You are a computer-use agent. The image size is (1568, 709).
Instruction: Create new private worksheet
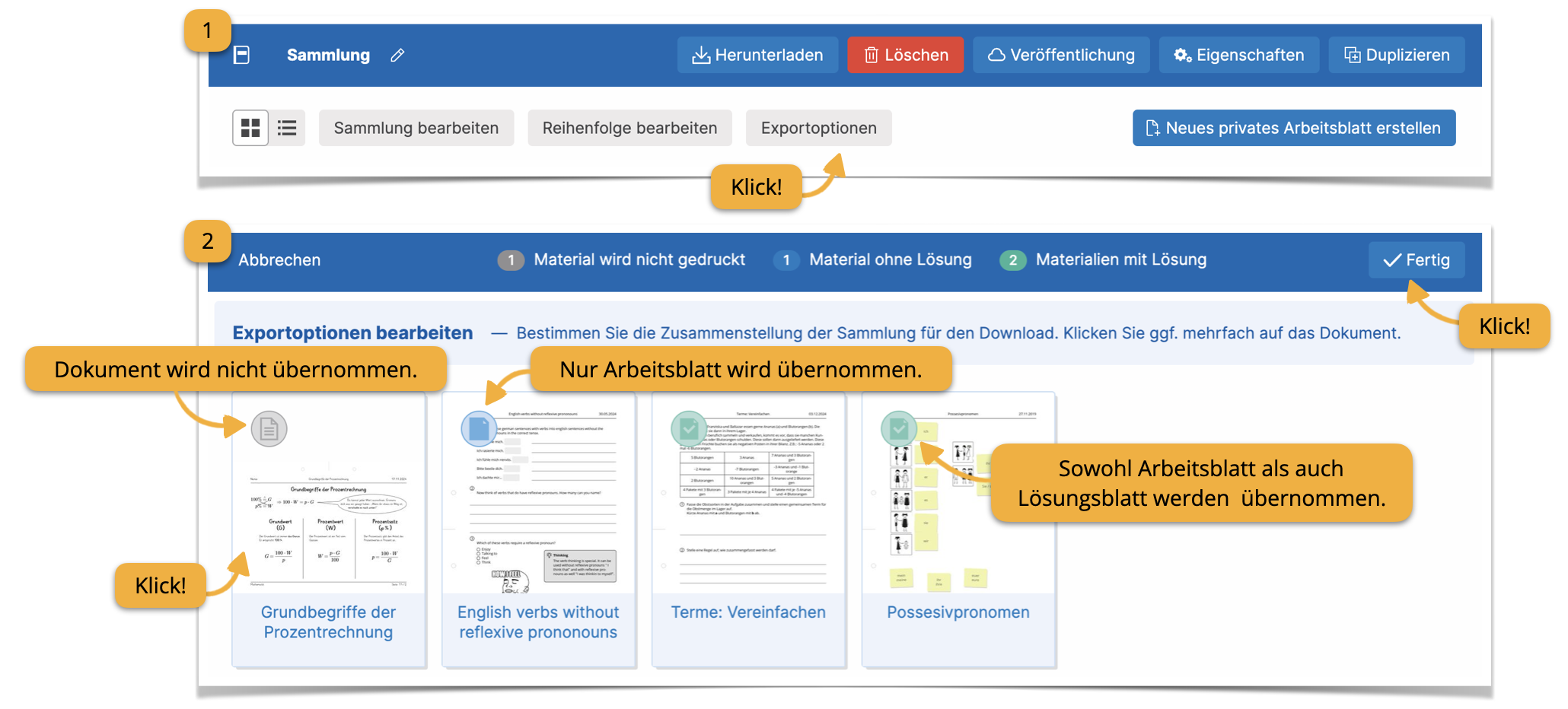tap(1293, 128)
